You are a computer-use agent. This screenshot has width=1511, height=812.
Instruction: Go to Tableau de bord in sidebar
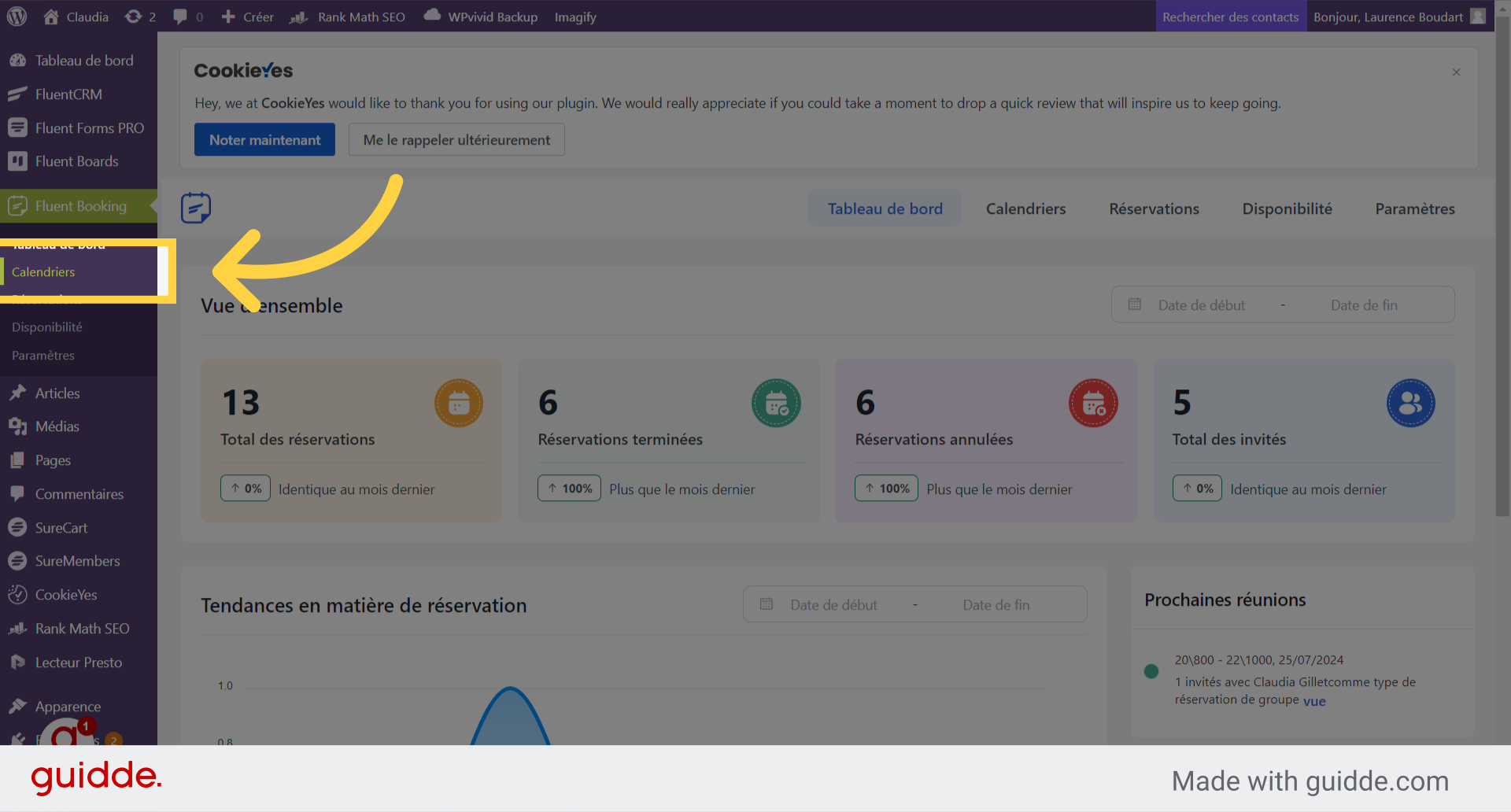tap(79, 61)
